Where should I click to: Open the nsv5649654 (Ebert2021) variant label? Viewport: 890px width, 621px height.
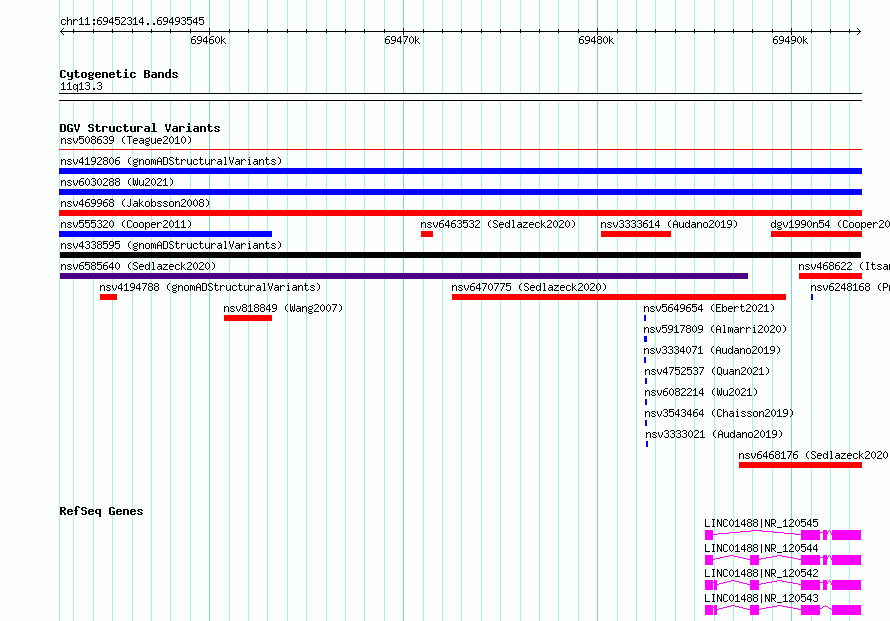tap(709, 308)
